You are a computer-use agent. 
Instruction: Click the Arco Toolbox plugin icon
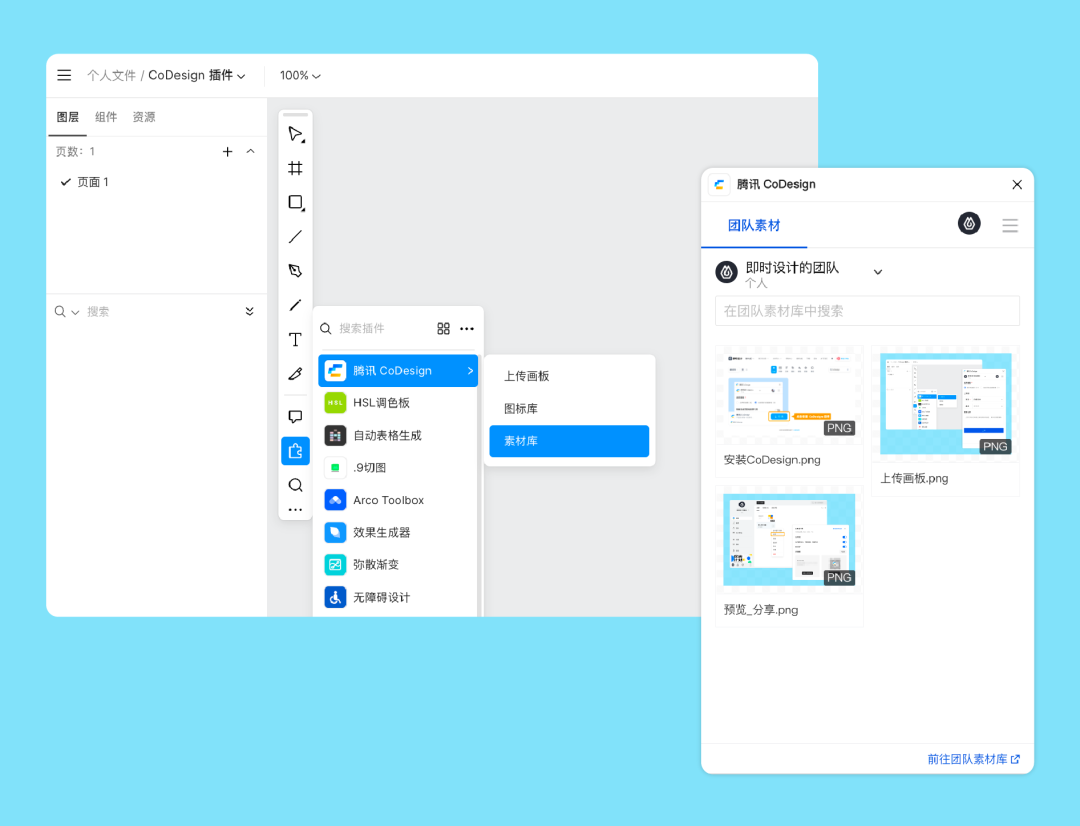pyautogui.click(x=335, y=500)
